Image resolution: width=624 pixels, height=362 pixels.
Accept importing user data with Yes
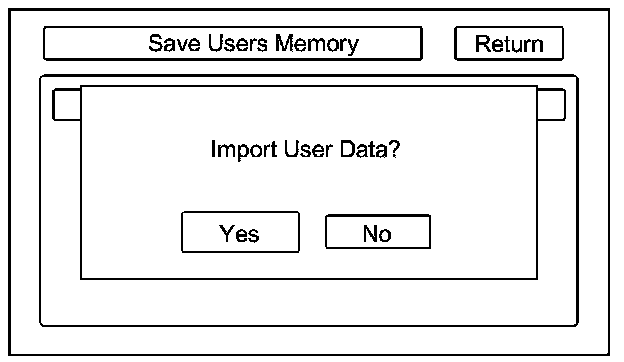[240, 232]
